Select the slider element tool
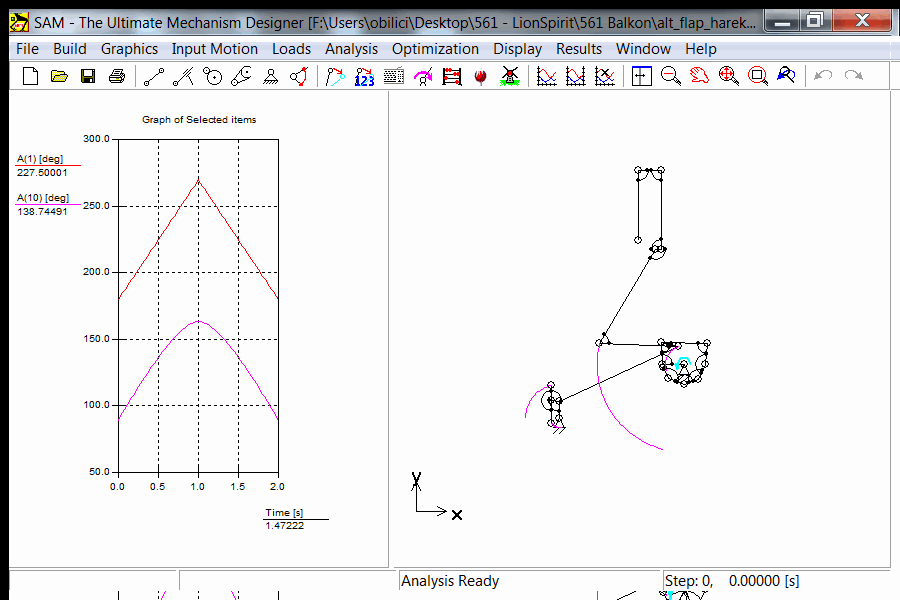Viewport: 900px width, 600px height. (182, 76)
